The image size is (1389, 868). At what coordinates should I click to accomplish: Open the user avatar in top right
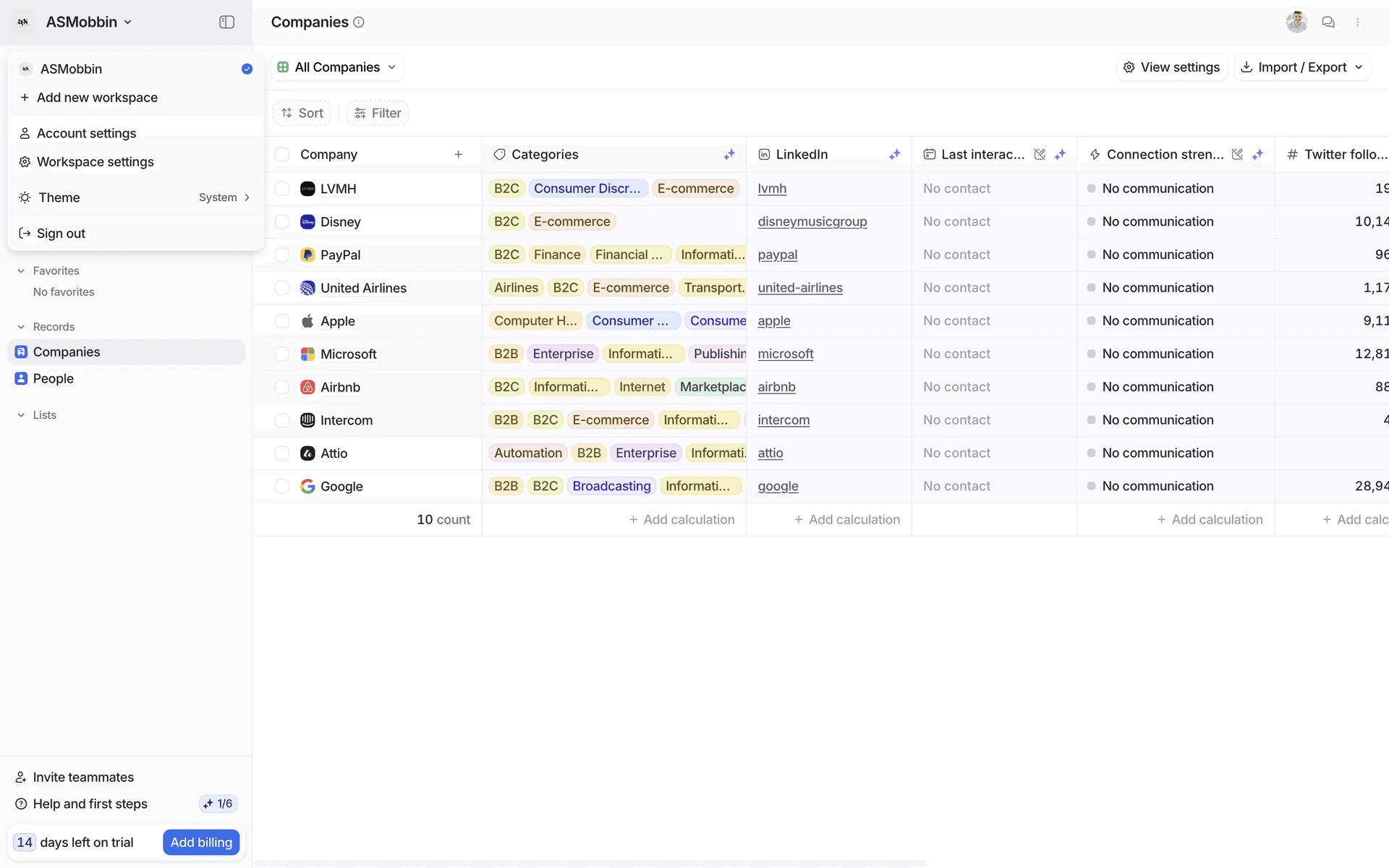[1296, 22]
